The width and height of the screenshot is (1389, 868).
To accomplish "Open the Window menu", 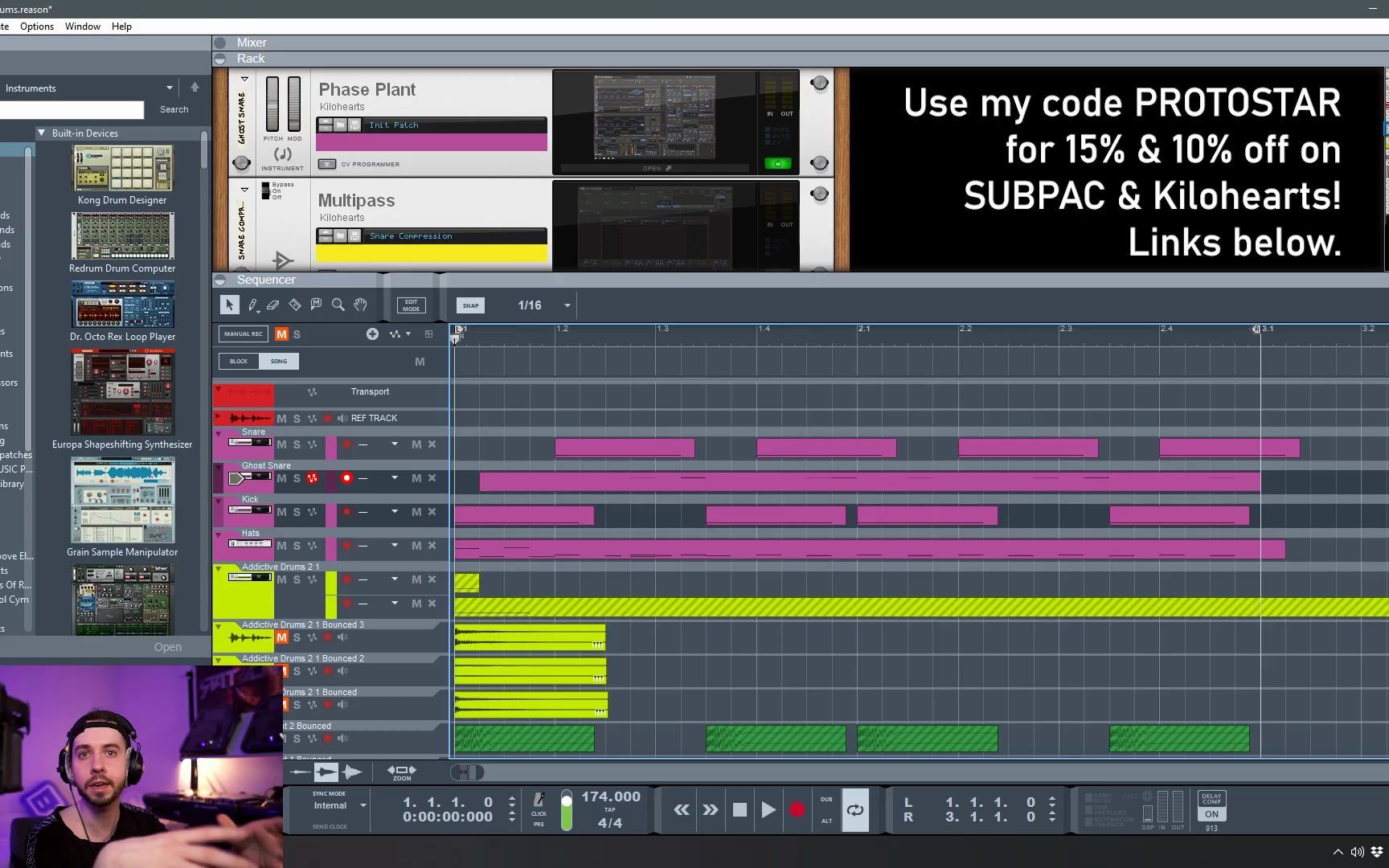I will tap(83, 27).
